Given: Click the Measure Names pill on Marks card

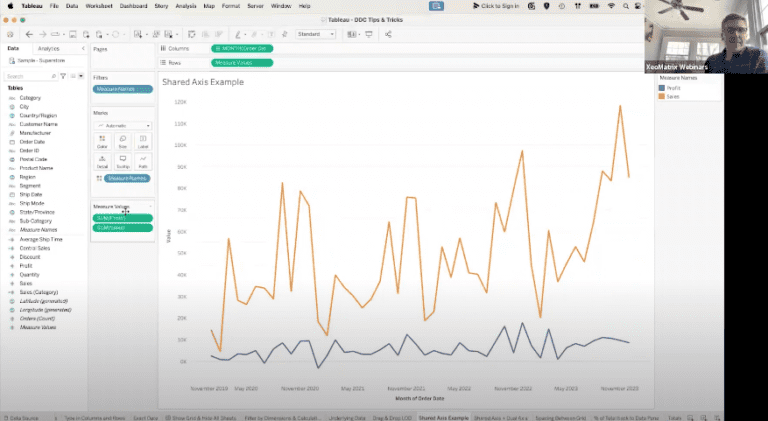Looking at the screenshot, I should pyautogui.click(x=127, y=178).
